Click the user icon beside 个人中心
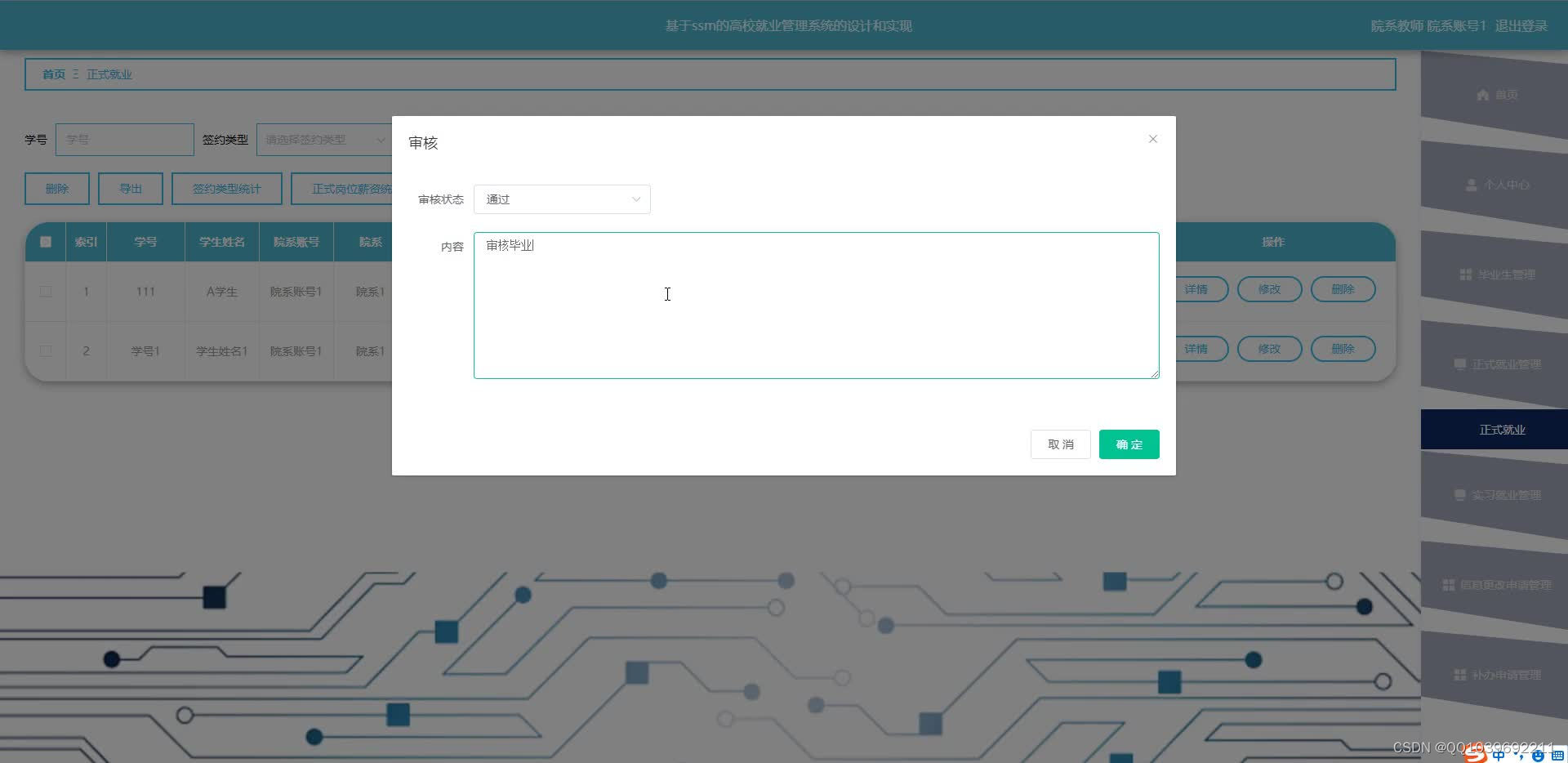 coord(1472,185)
